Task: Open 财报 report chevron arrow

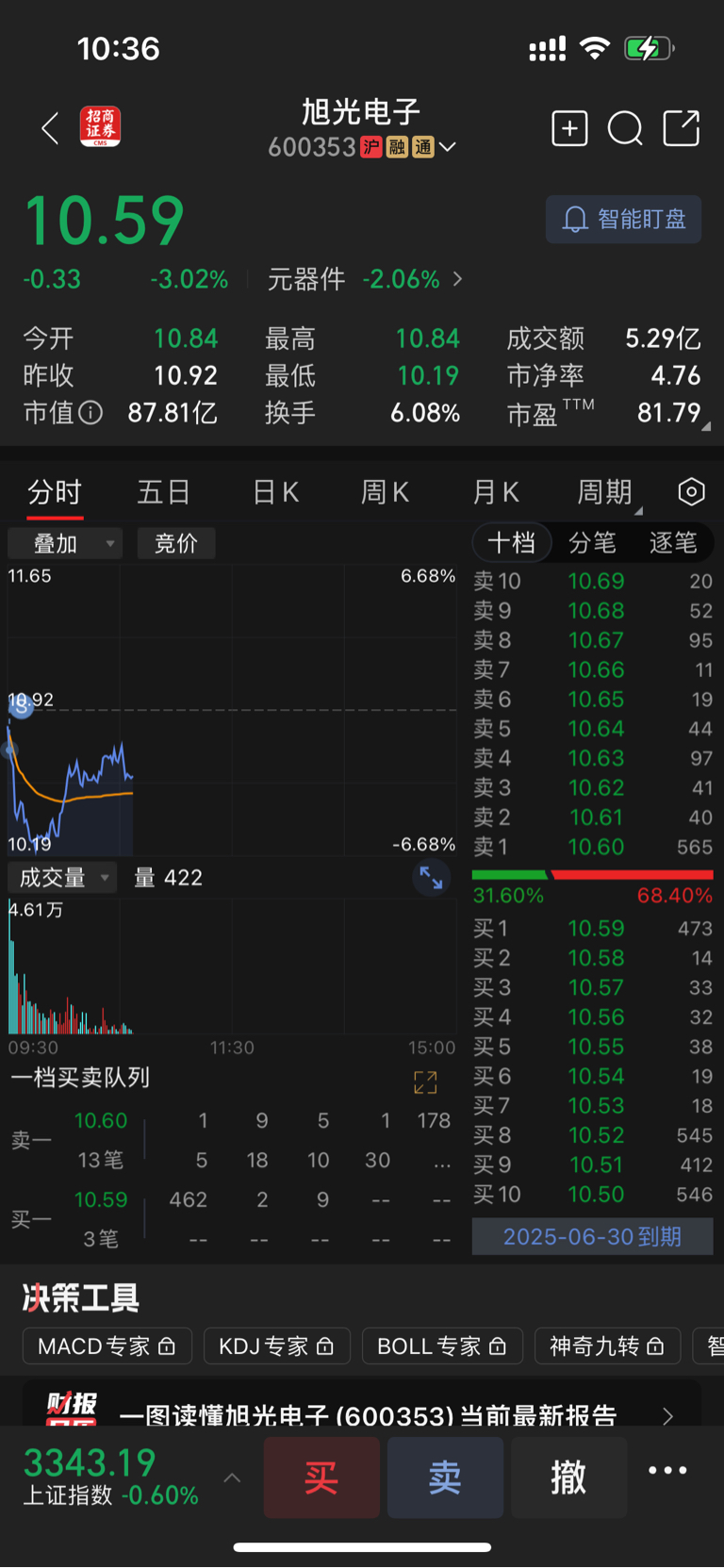Action: 667,1415
